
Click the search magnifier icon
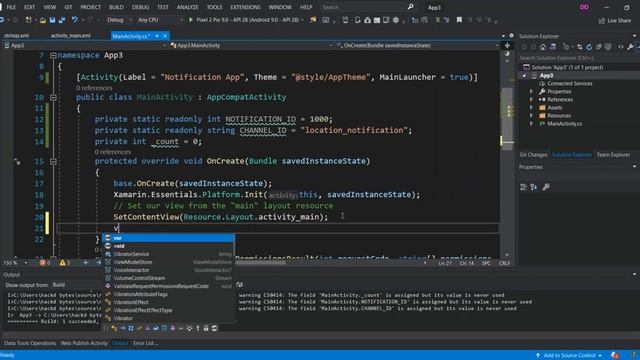coord(411,7)
